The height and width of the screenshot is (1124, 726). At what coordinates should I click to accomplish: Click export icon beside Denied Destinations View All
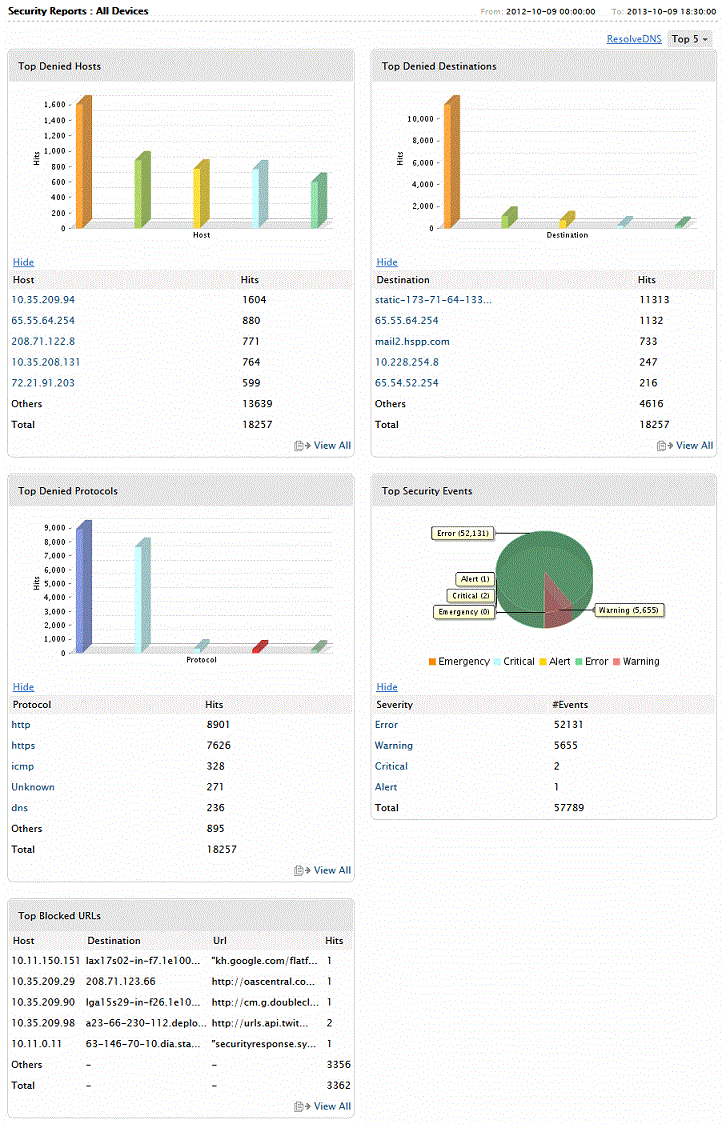(x=664, y=446)
